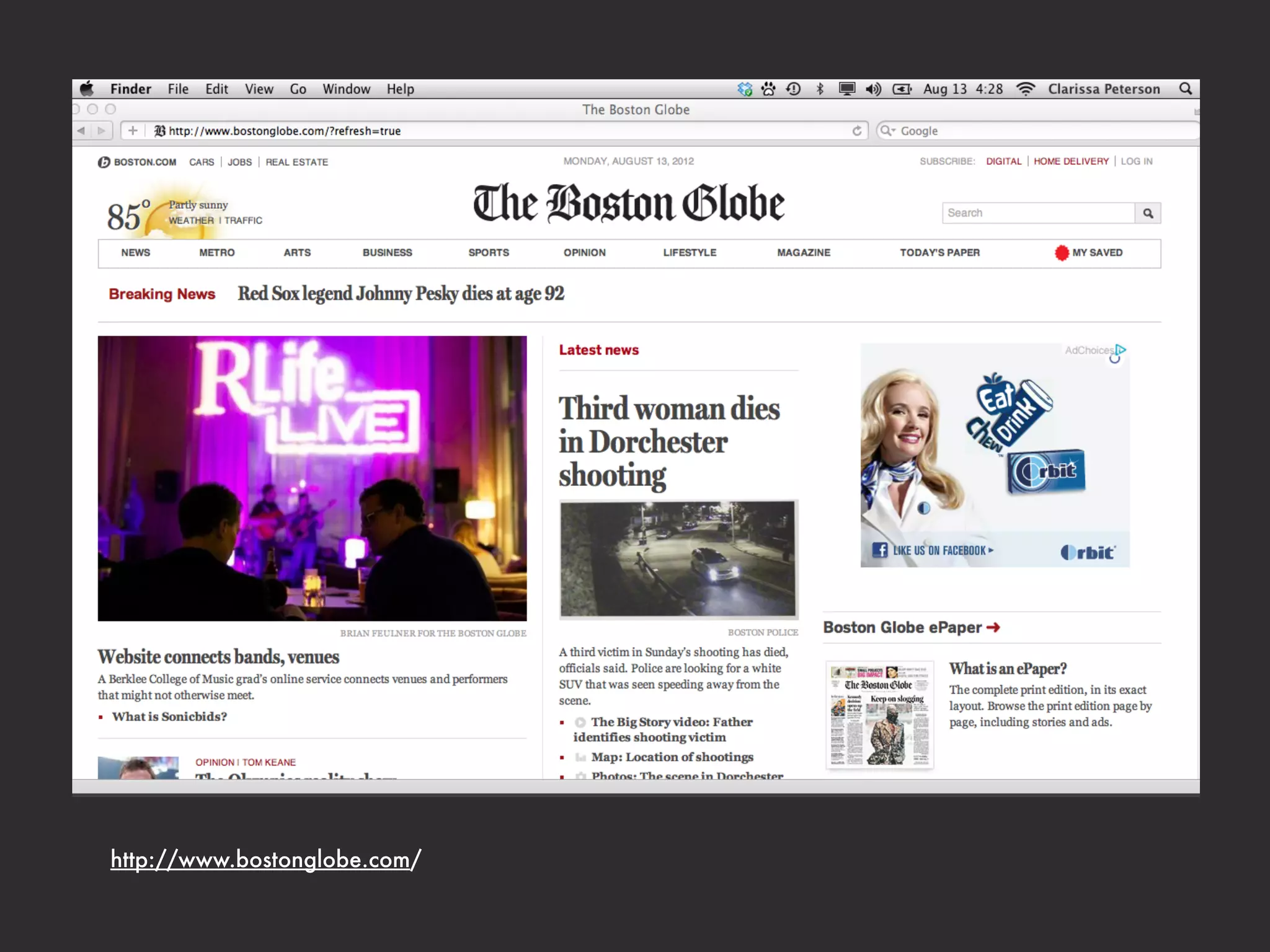Click Clarissa Peterson user name in menu bar
This screenshot has height=952, width=1270.
(x=1104, y=89)
